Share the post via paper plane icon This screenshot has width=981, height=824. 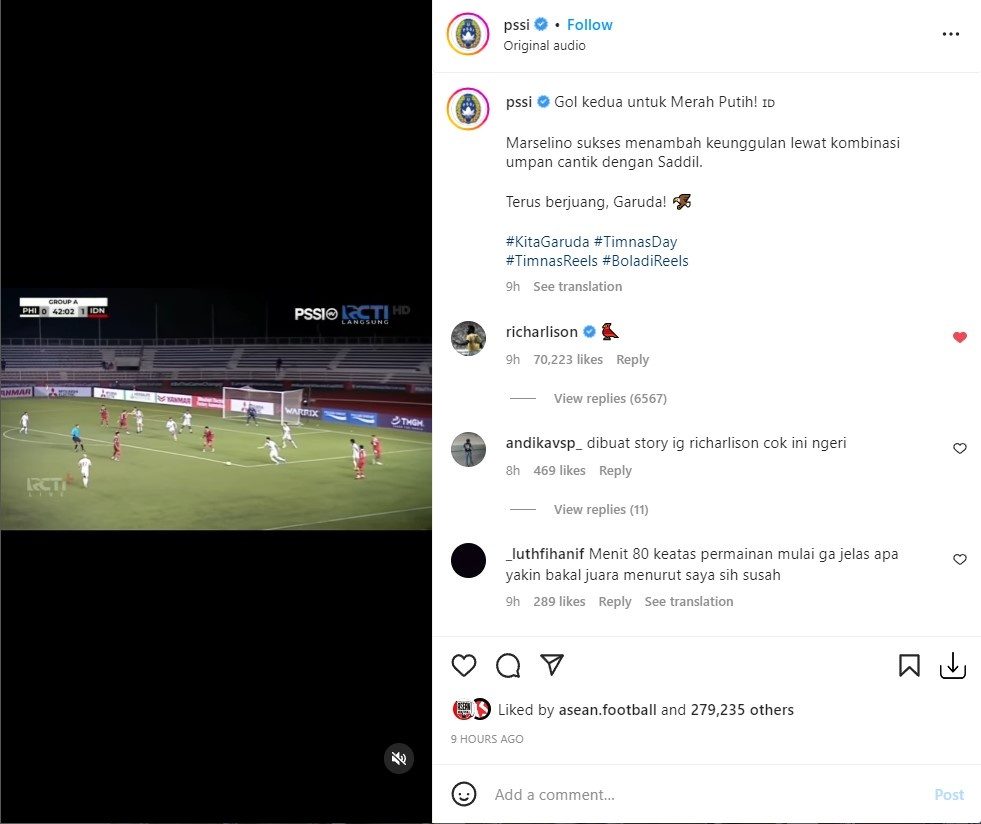pyautogui.click(x=552, y=664)
